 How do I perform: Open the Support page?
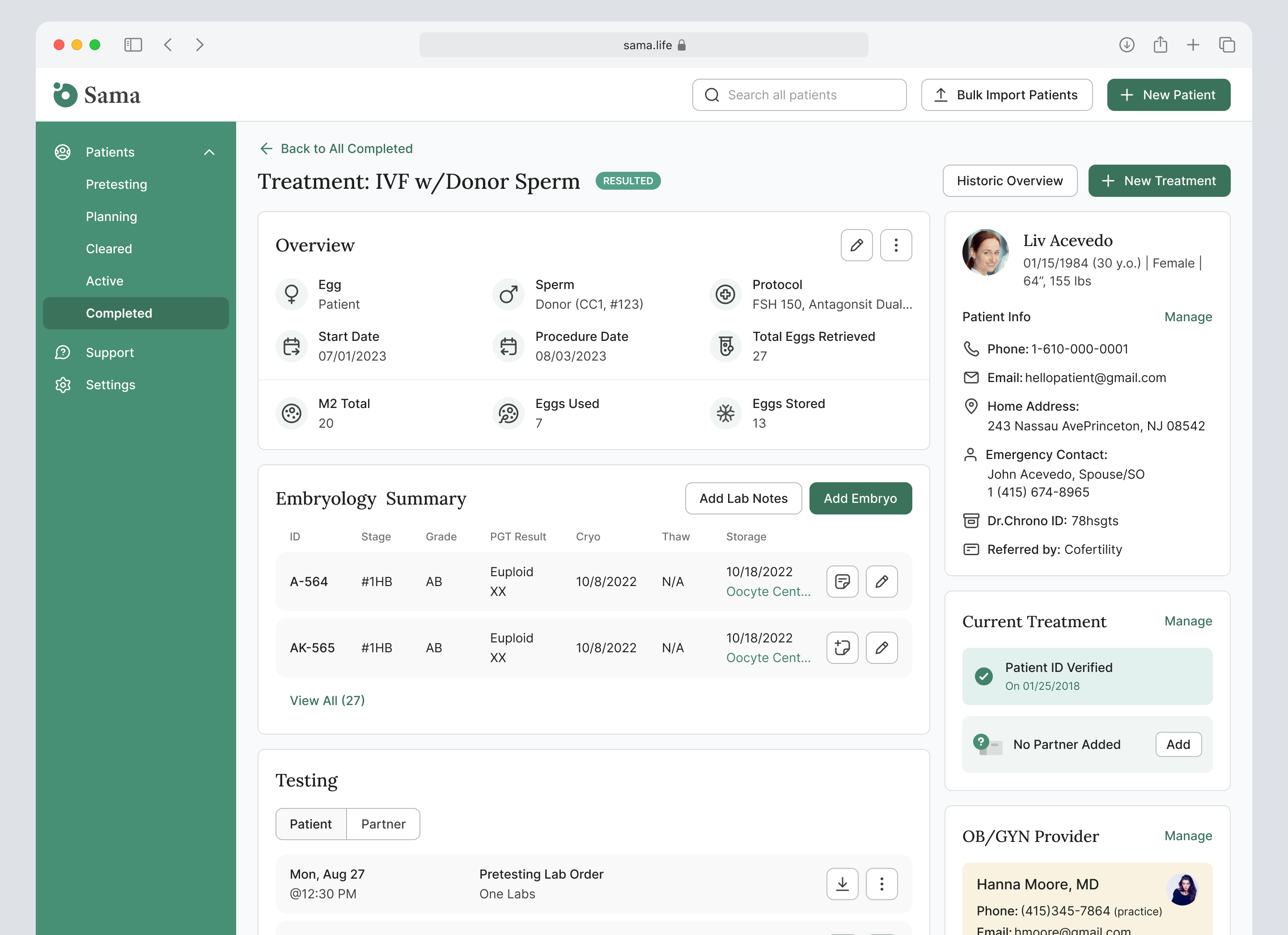pos(110,352)
